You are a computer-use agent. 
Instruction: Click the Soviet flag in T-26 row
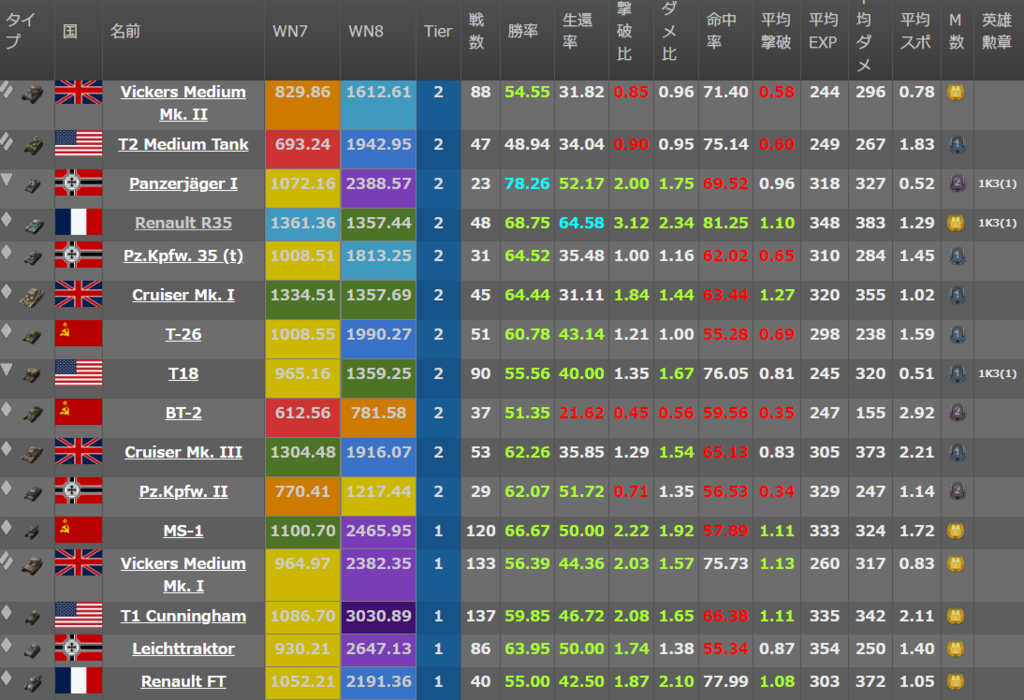tap(78, 333)
